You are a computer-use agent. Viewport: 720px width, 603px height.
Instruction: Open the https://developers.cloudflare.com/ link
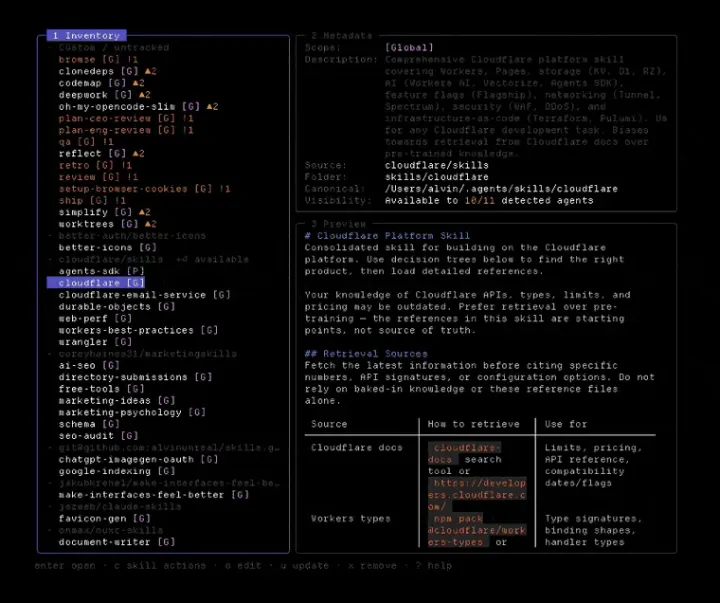point(477,495)
